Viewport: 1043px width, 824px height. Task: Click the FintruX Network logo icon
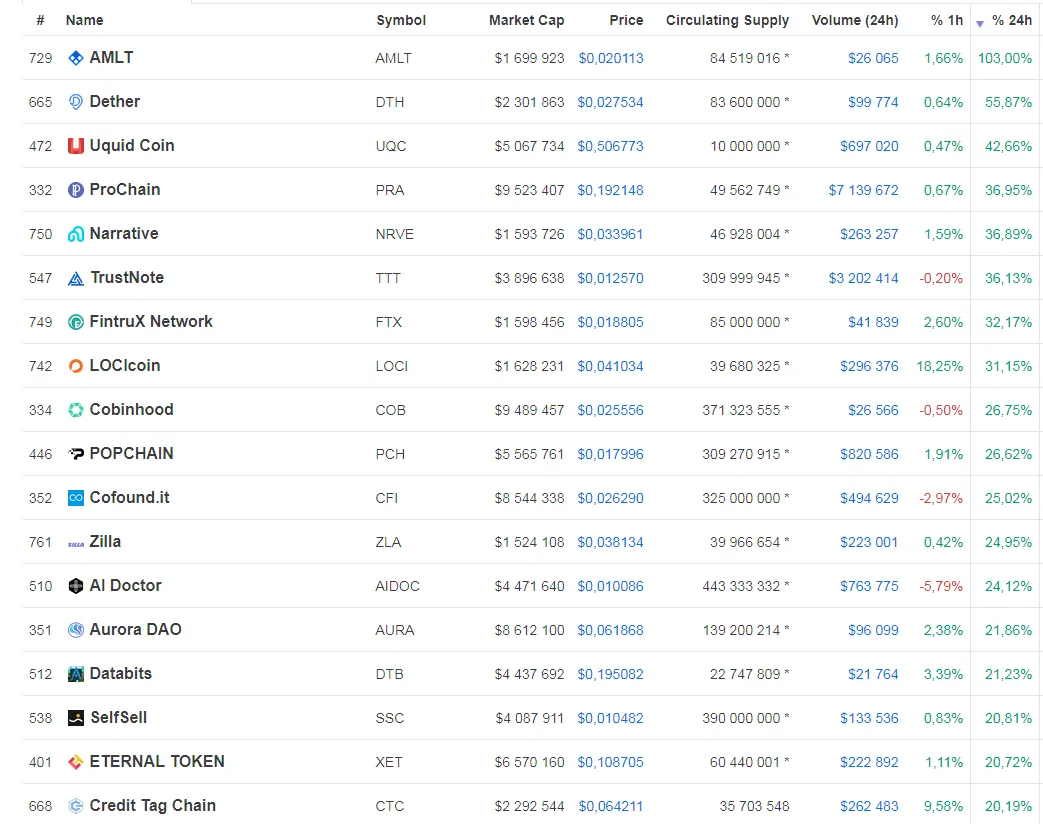tap(76, 322)
